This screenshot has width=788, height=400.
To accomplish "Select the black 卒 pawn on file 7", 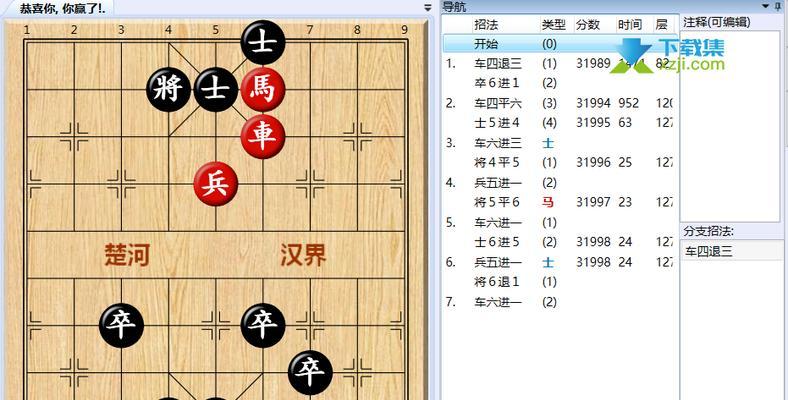I will (310, 372).
